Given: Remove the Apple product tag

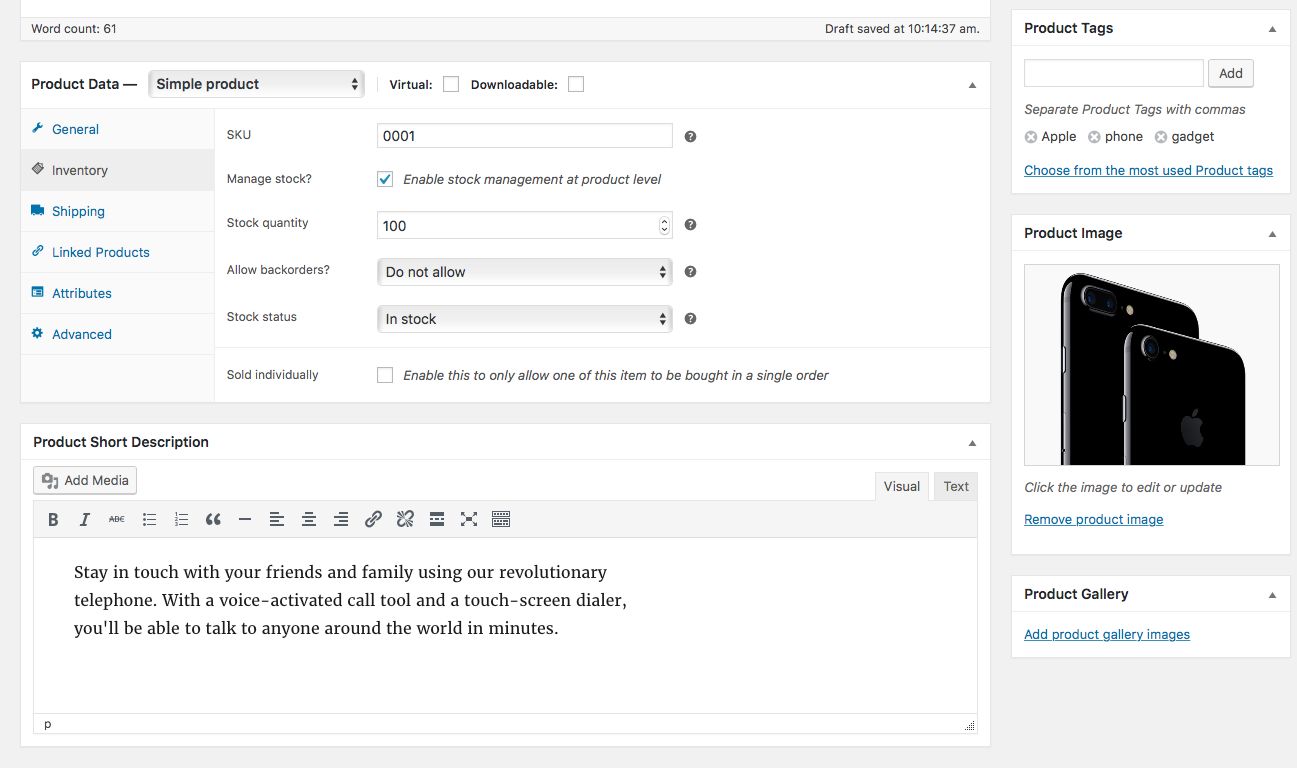Looking at the screenshot, I should pos(1031,137).
